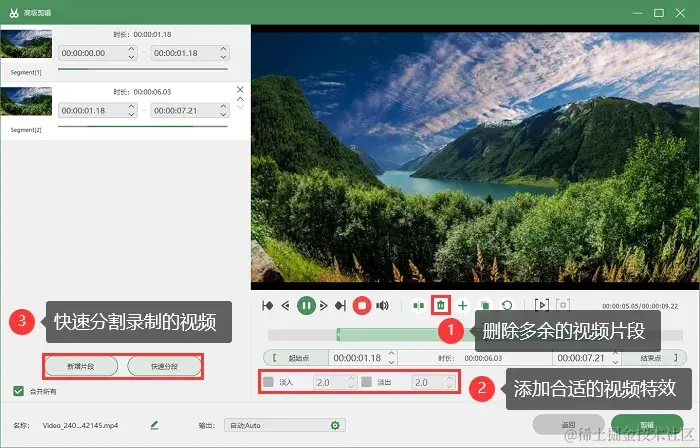Open the rabbit app logo icon

[14, 13]
